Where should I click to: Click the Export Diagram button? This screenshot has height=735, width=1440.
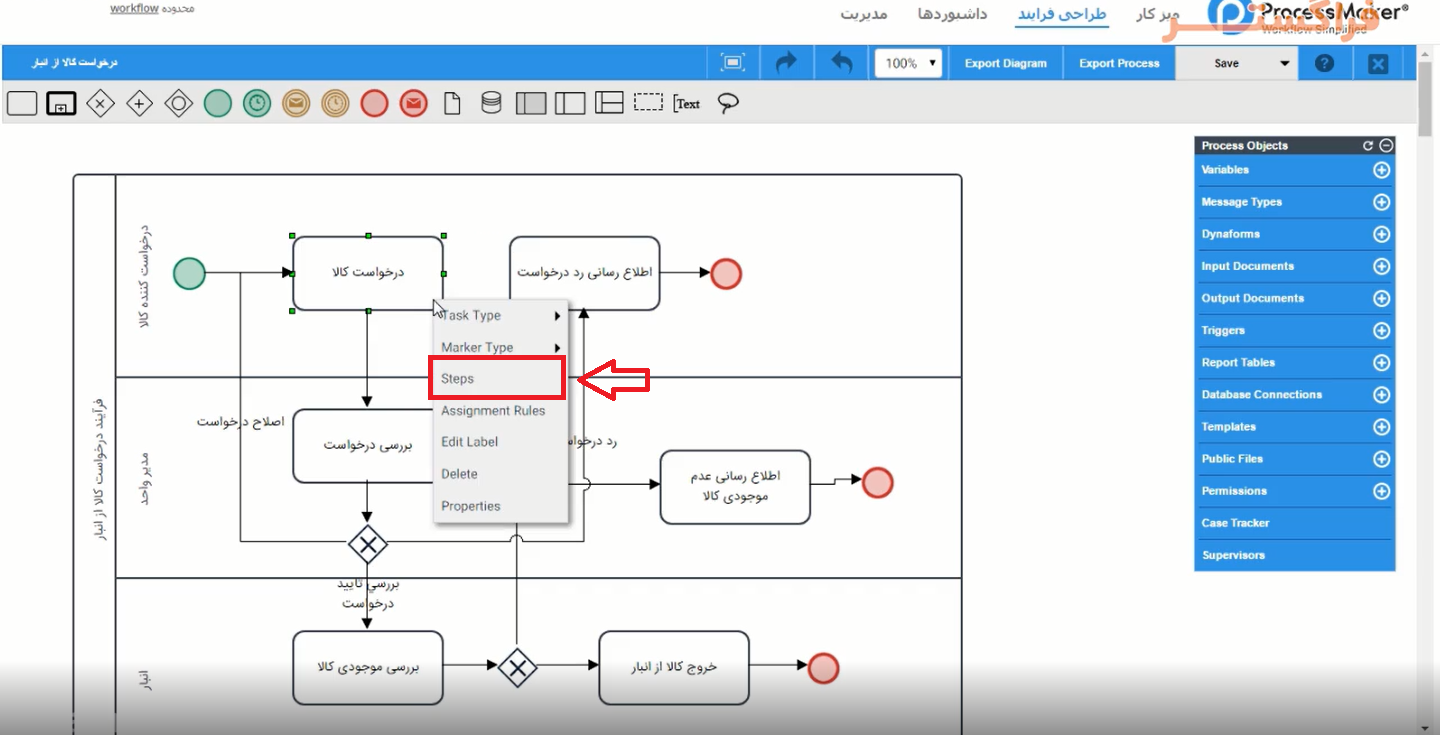pyautogui.click(x=1005, y=63)
